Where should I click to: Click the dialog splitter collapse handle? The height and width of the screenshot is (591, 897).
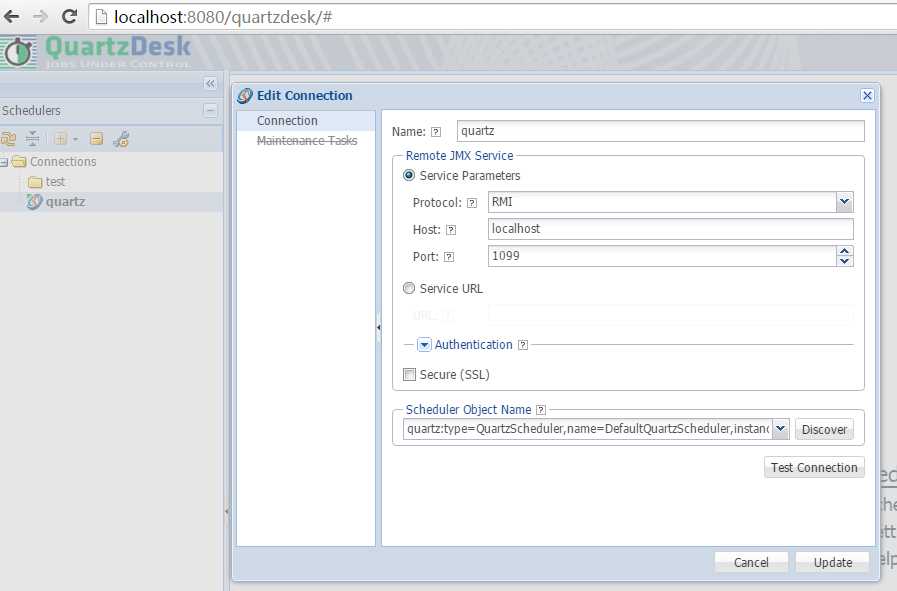[x=379, y=328]
